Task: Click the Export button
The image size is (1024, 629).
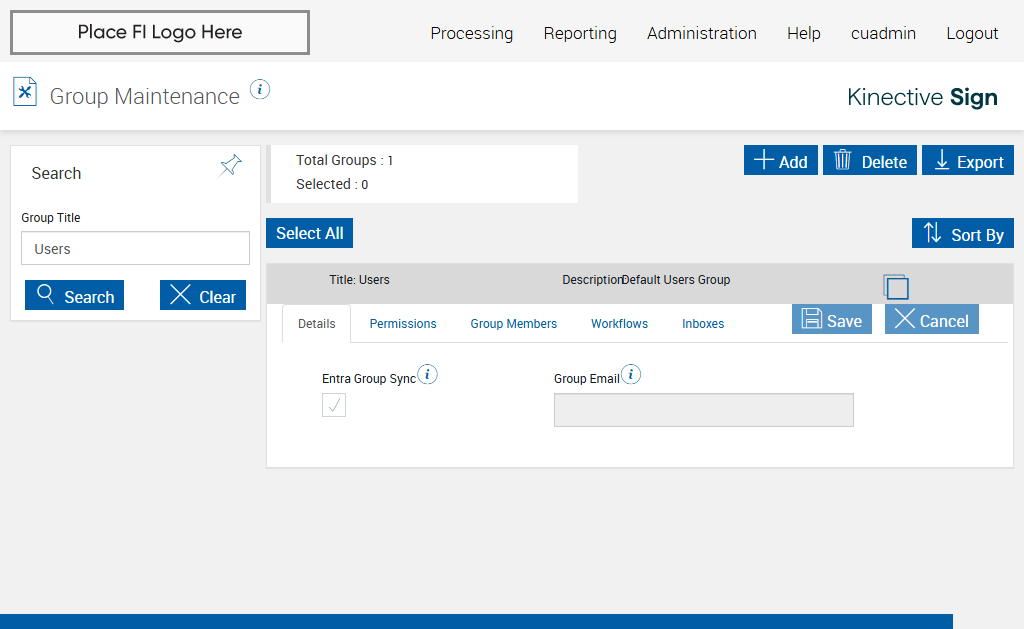Action: pos(968,160)
